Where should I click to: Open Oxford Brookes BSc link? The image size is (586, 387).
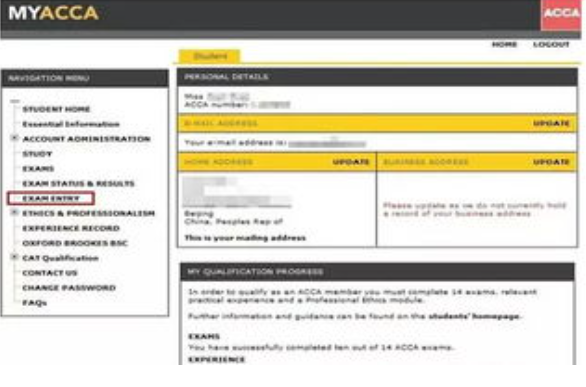[75, 243]
